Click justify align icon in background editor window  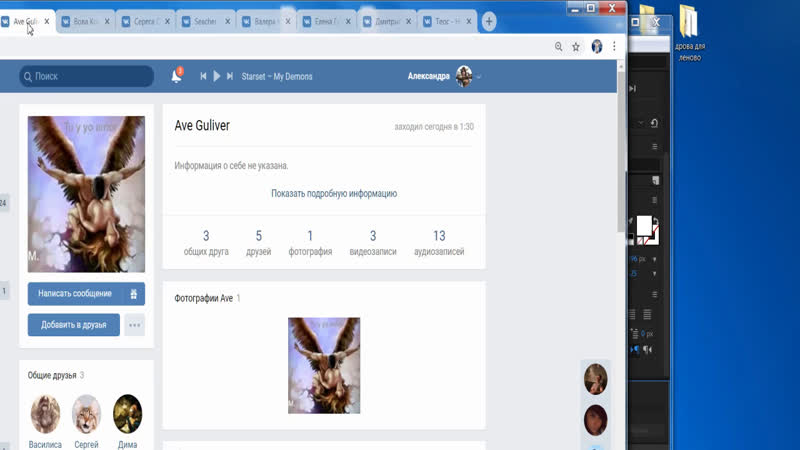tap(647, 315)
